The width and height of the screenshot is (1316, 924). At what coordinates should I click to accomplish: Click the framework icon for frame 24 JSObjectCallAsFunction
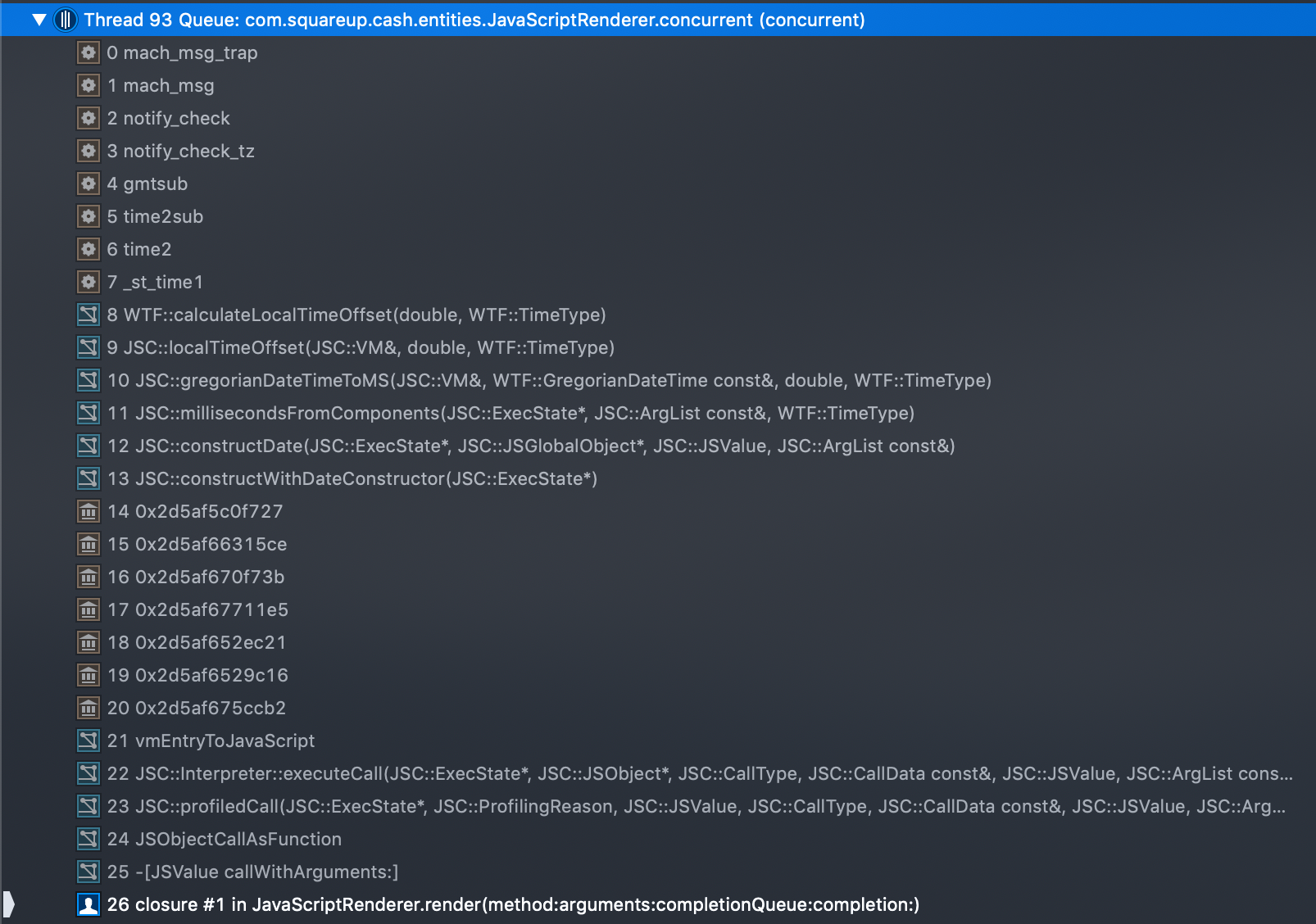(x=88, y=839)
